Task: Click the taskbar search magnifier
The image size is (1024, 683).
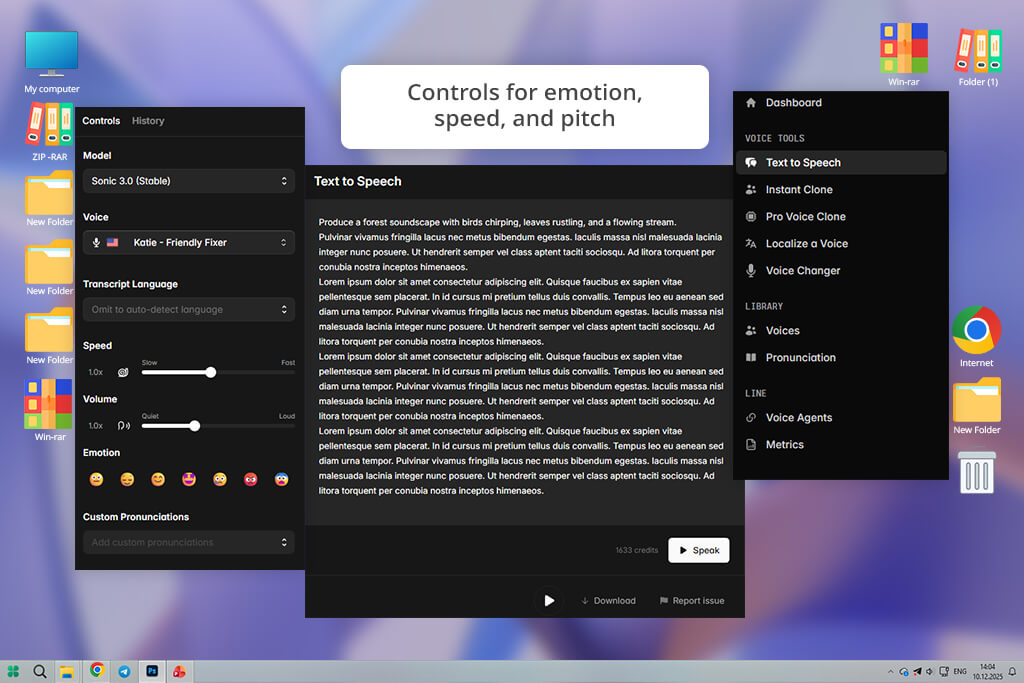Action: pyautogui.click(x=40, y=671)
